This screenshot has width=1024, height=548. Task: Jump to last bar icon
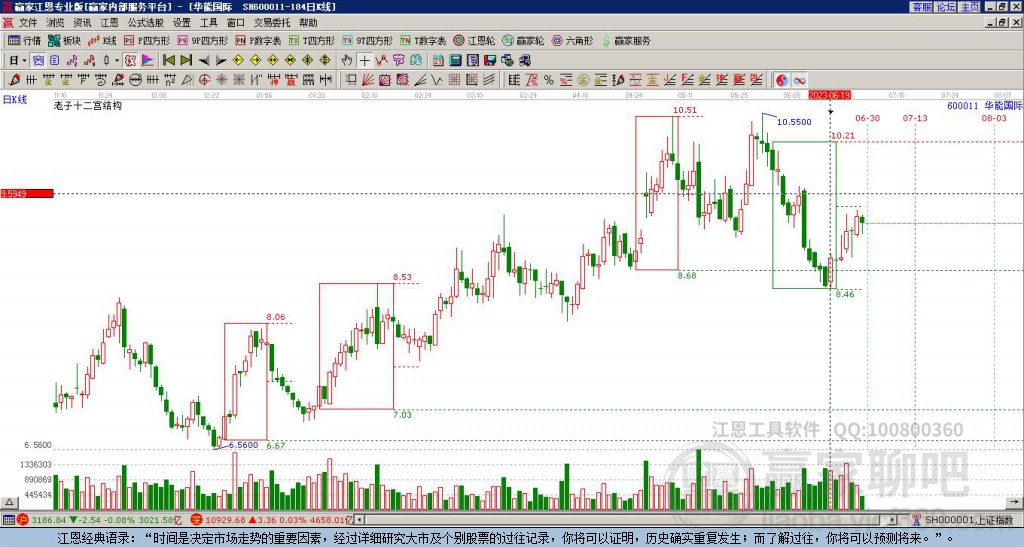click(x=186, y=61)
